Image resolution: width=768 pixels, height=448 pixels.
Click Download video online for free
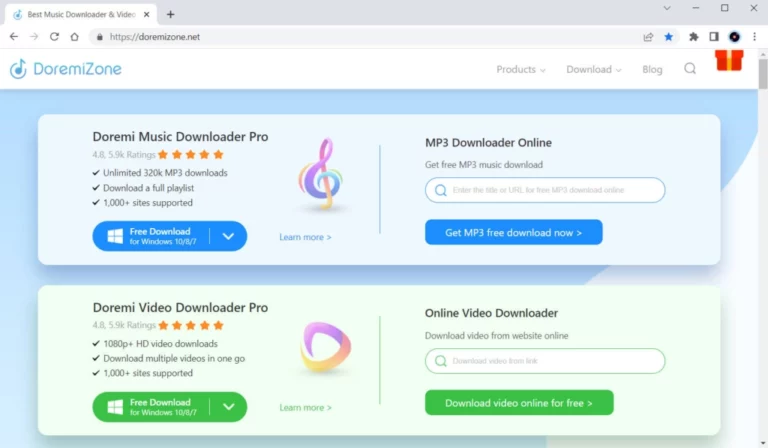point(519,402)
